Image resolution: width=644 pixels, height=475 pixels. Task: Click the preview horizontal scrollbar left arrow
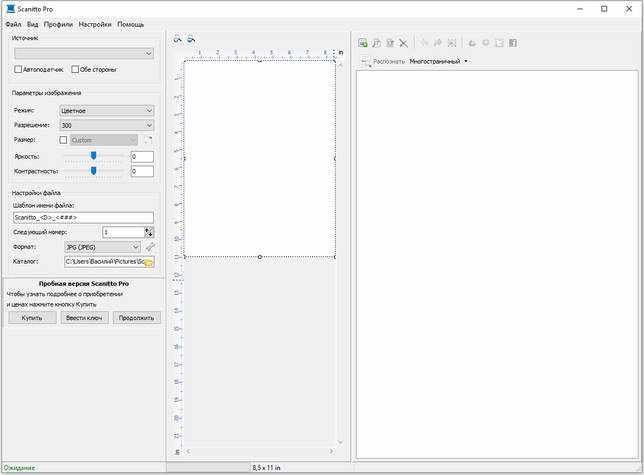[x=188, y=451]
